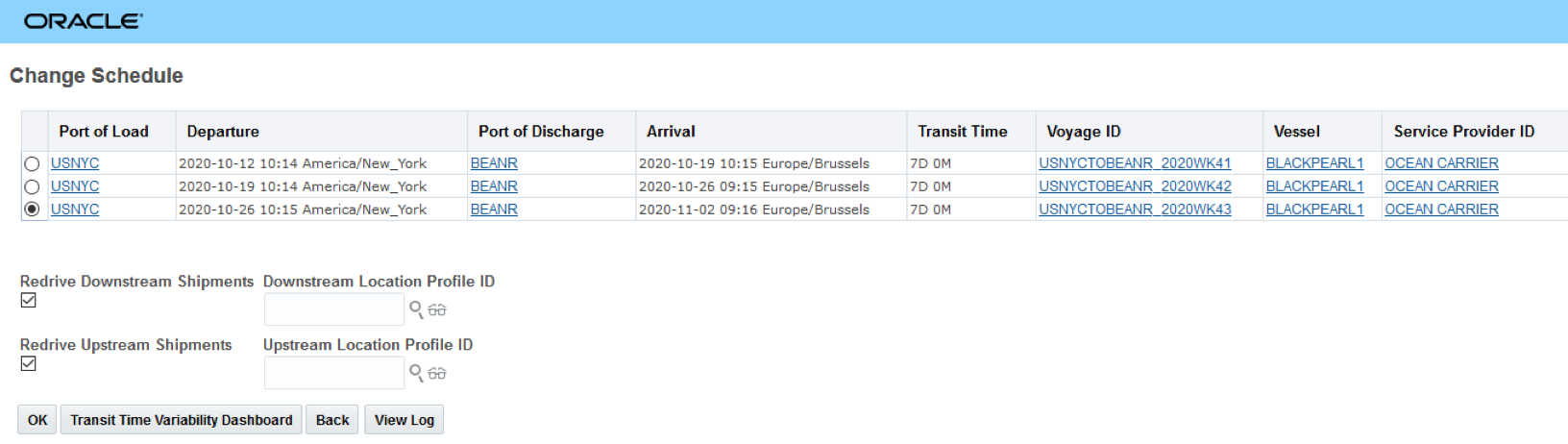Focus the Upstream Location Profile ID field
This screenshot has width=1568, height=444.
click(x=333, y=373)
